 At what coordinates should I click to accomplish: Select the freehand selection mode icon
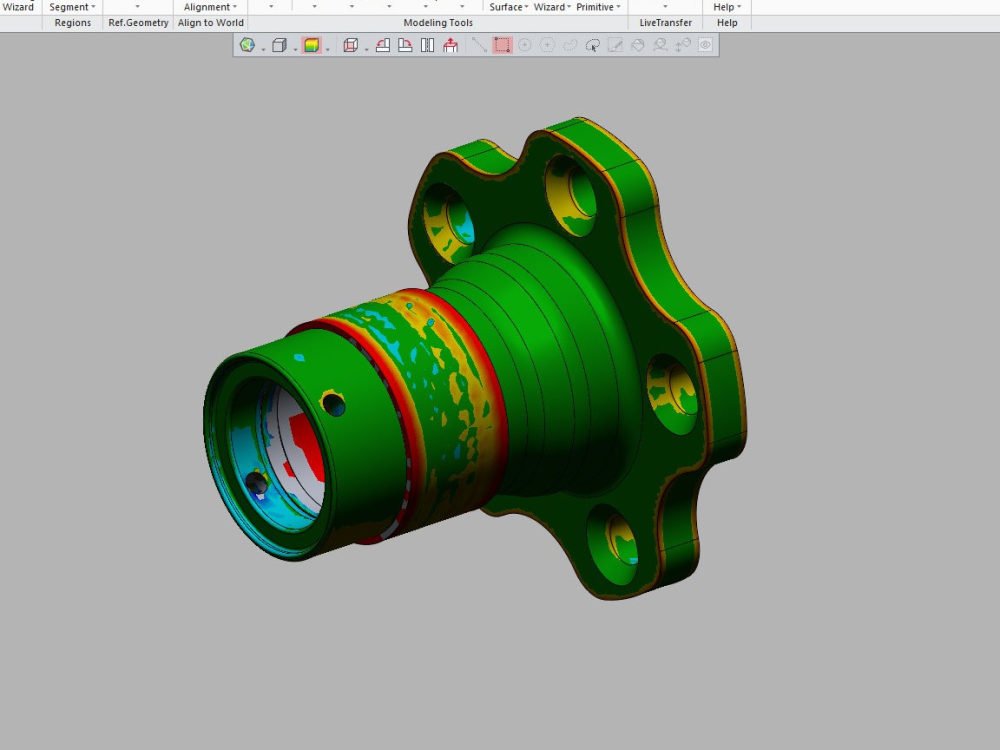(x=570, y=45)
